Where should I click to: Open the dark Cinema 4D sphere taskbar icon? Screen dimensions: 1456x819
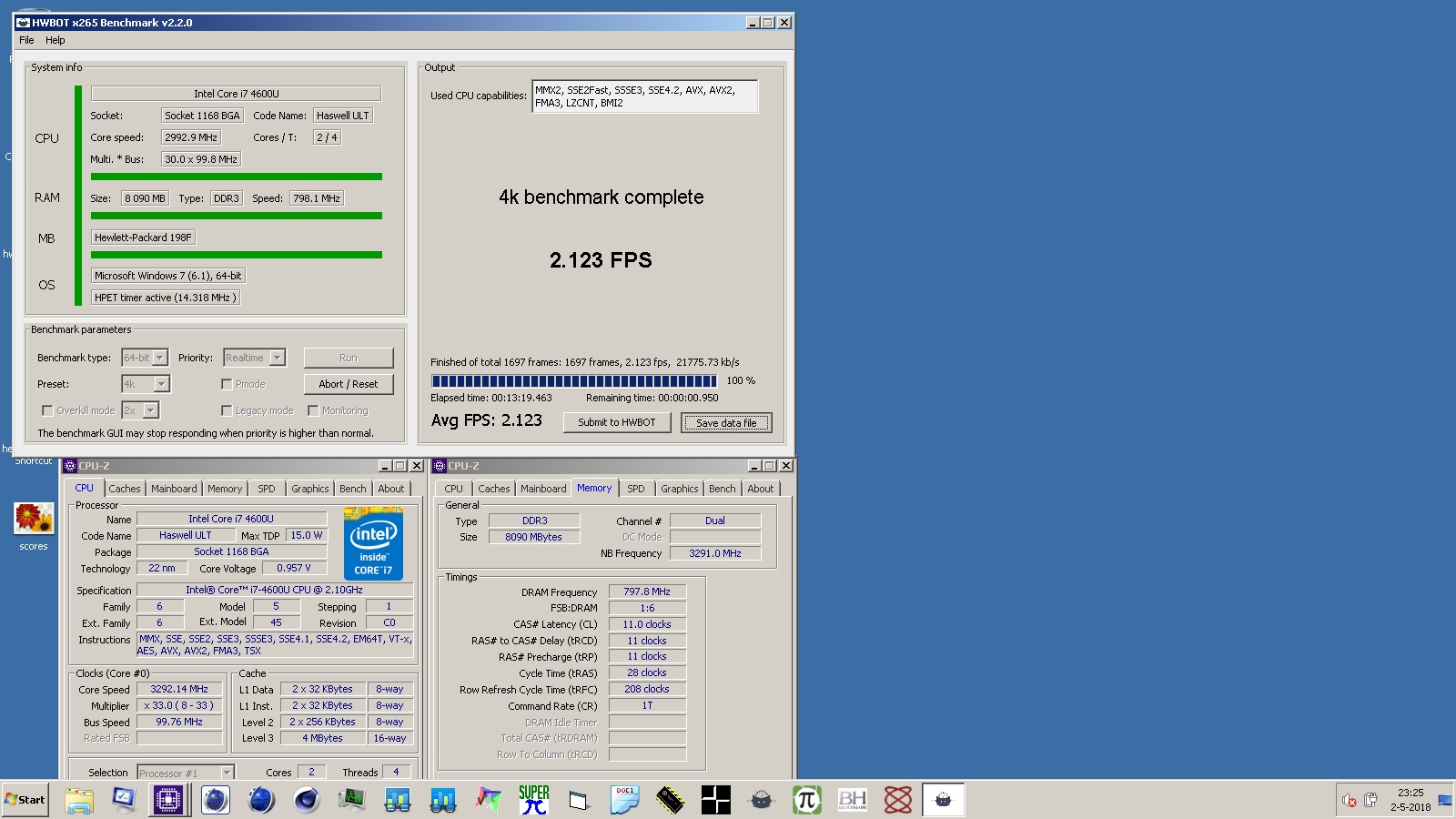[x=307, y=800]
